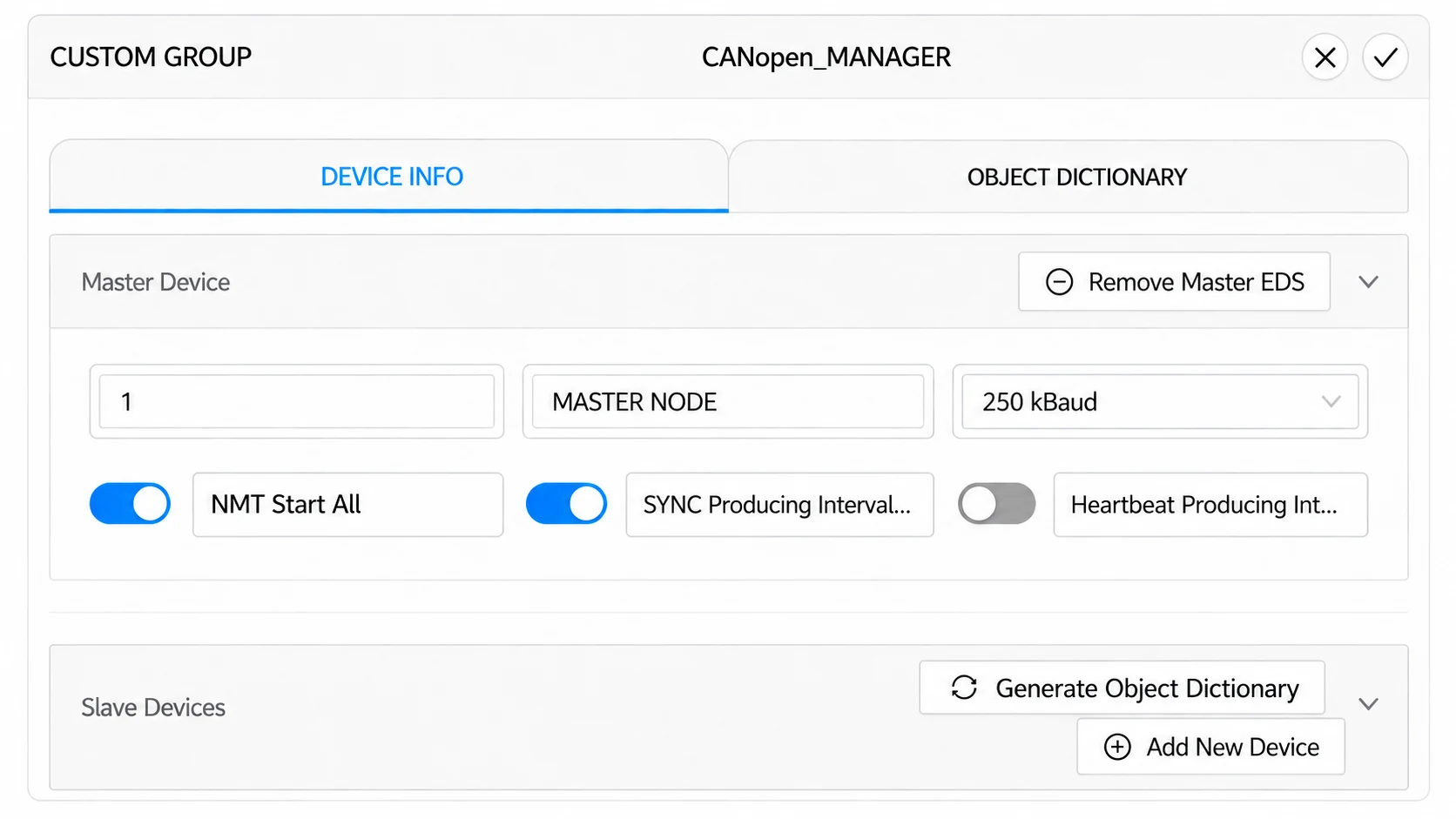Click the CANopen_MANAGER title text
The height and width of the screenshot is (819, 1456).
coord(826,57)
